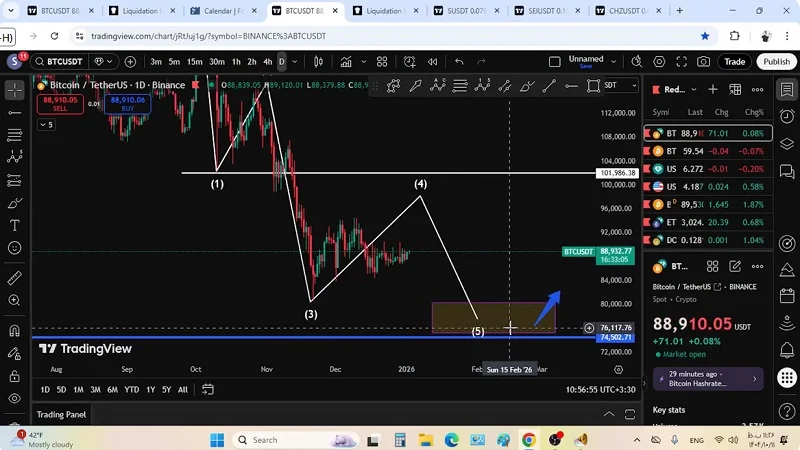Image resolution: width=800 pixels, height=450 pixels.
Task: Click the bar replay rewind icon
Action: [x=432, y=62]
